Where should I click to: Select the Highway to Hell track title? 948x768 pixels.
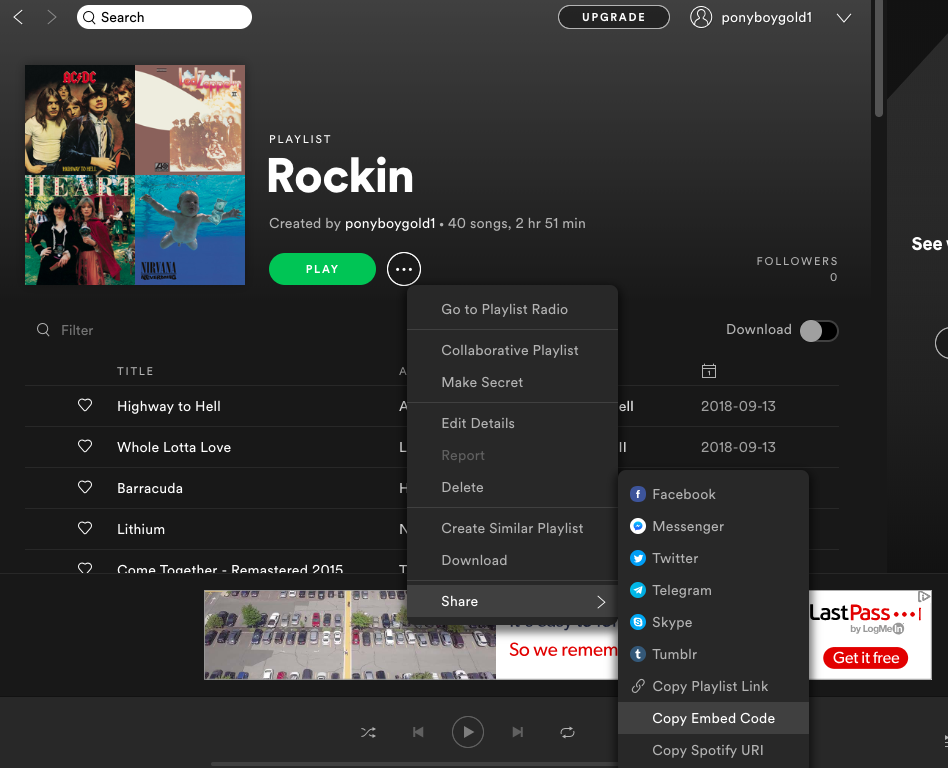point(169,406)
